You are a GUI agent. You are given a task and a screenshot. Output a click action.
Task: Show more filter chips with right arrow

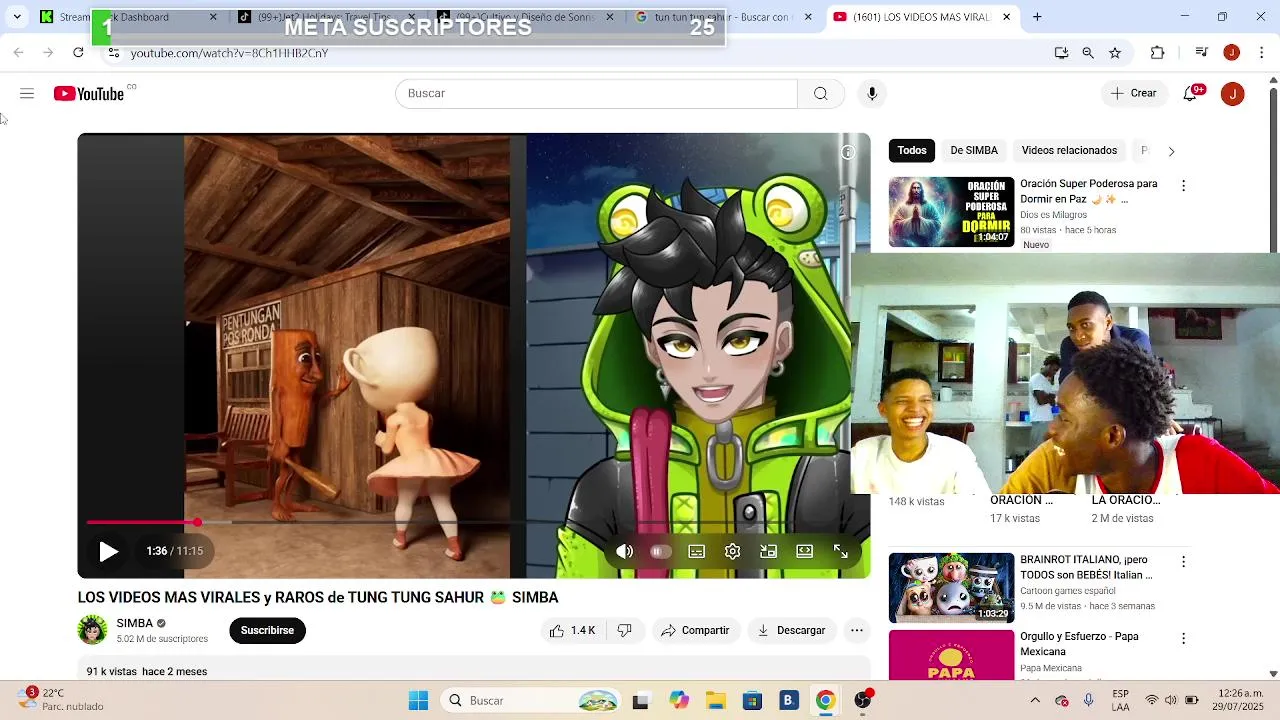click(x=1171, y=151)
